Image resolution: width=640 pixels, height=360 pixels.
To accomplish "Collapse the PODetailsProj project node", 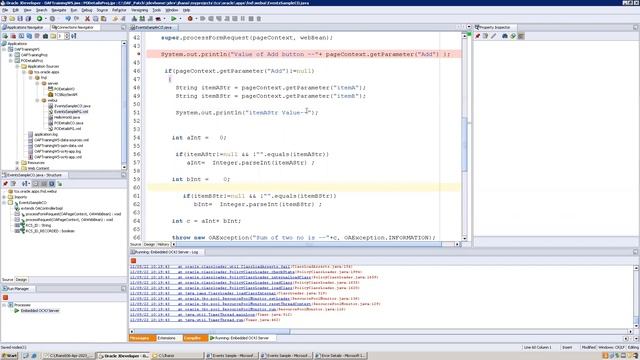I will [x=11, y=60].
